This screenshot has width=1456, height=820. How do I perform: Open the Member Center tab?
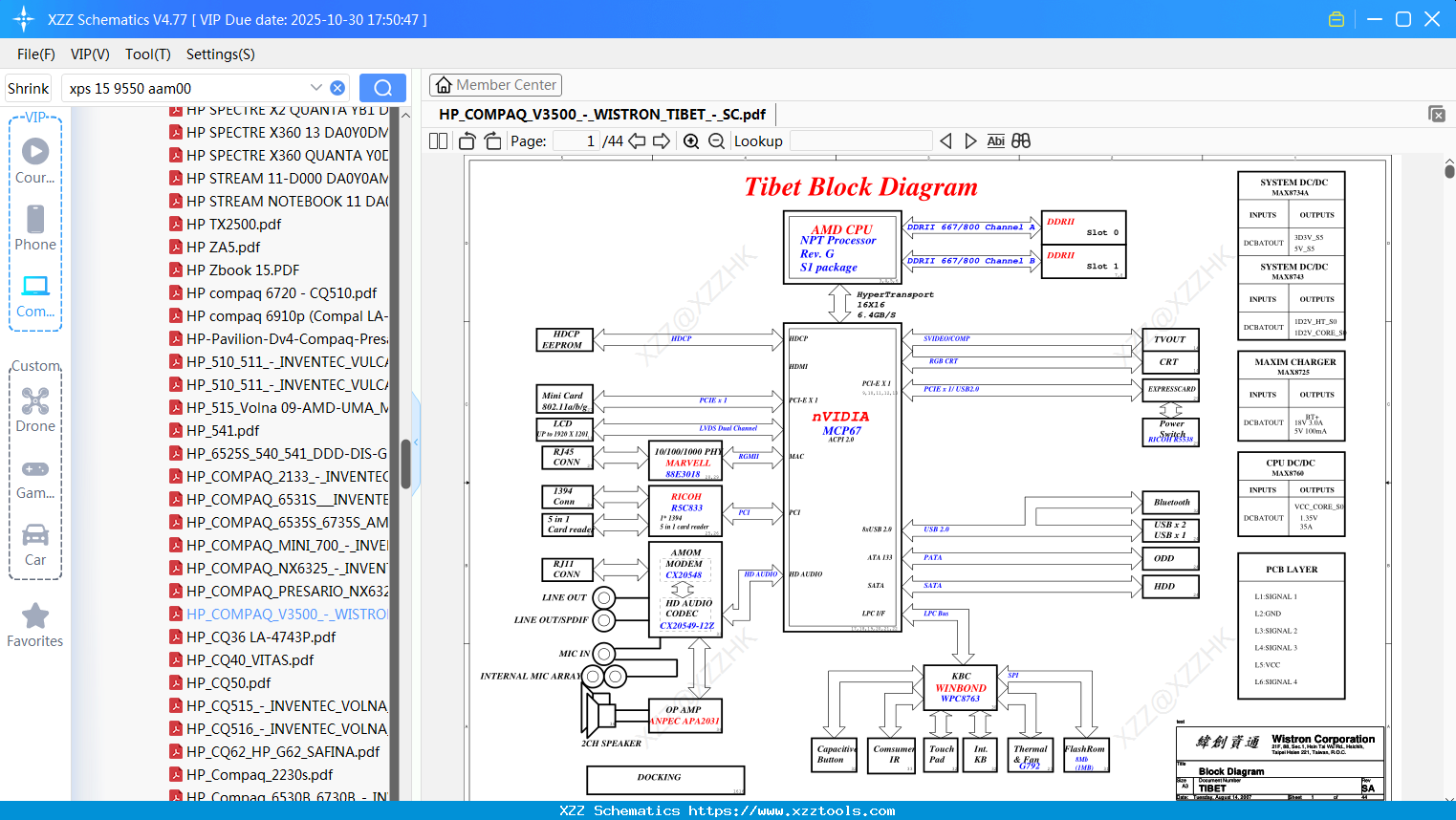495,85
